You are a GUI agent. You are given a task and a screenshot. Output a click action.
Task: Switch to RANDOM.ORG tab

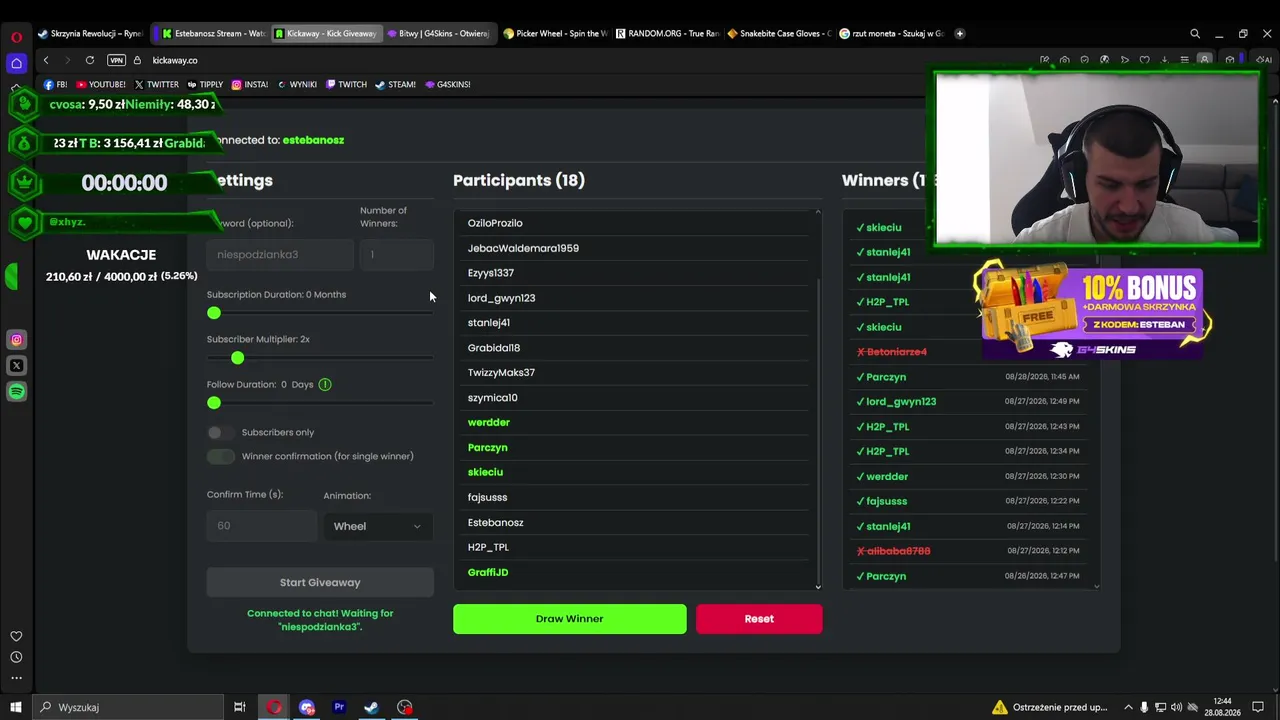667,33
